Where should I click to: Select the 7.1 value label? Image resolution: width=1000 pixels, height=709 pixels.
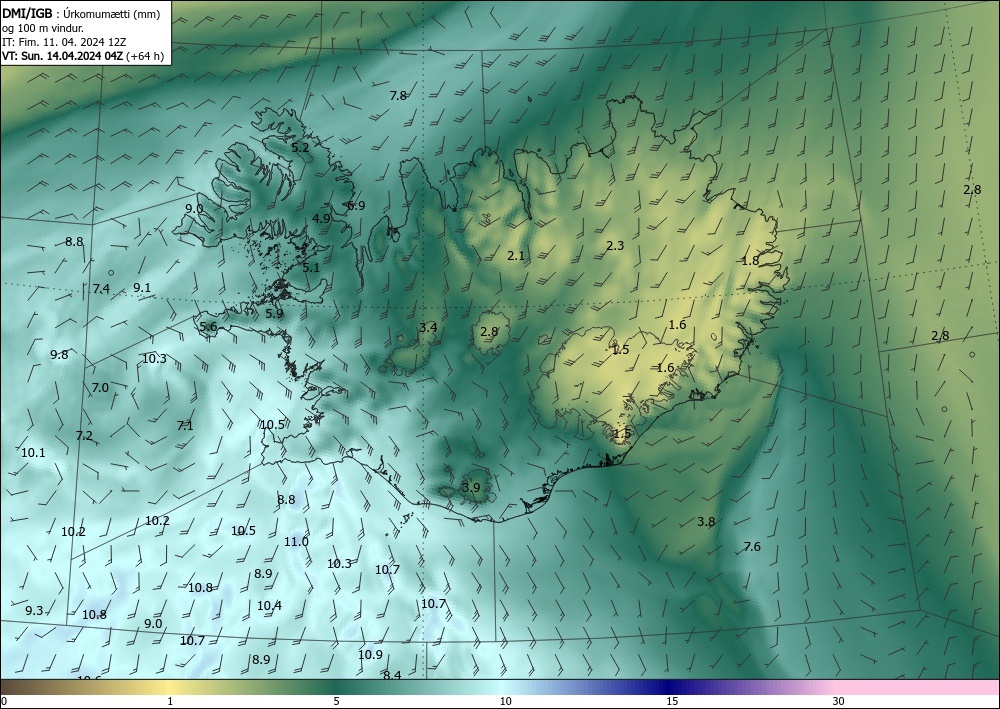pos(185,425)
